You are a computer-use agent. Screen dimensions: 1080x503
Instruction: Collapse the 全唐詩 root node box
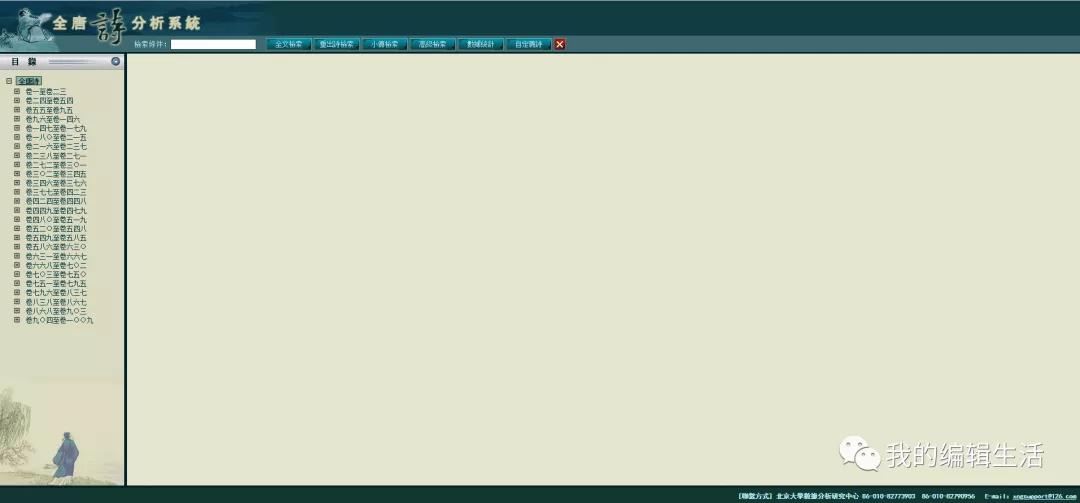click(8, 81)
